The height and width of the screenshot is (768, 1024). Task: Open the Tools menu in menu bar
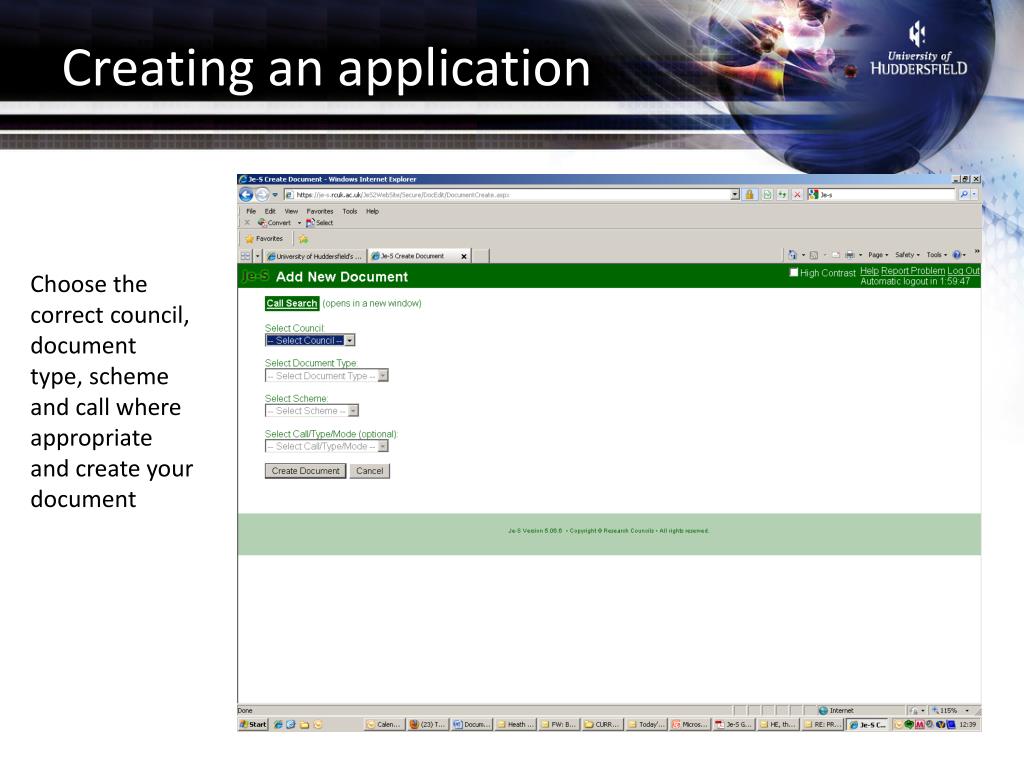coord(350,211)
